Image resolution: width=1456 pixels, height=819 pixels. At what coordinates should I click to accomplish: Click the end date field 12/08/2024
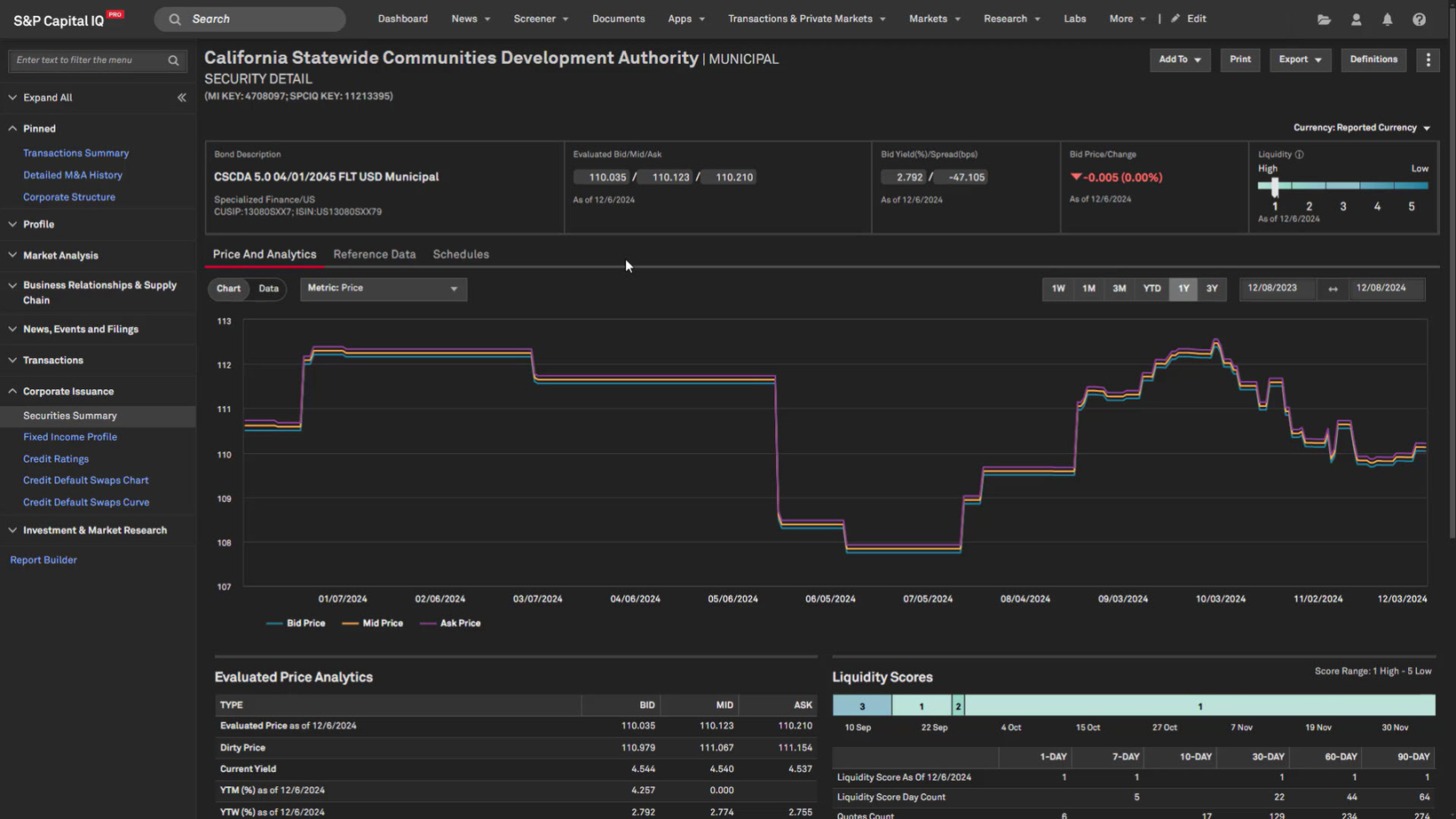(1385, 289)
